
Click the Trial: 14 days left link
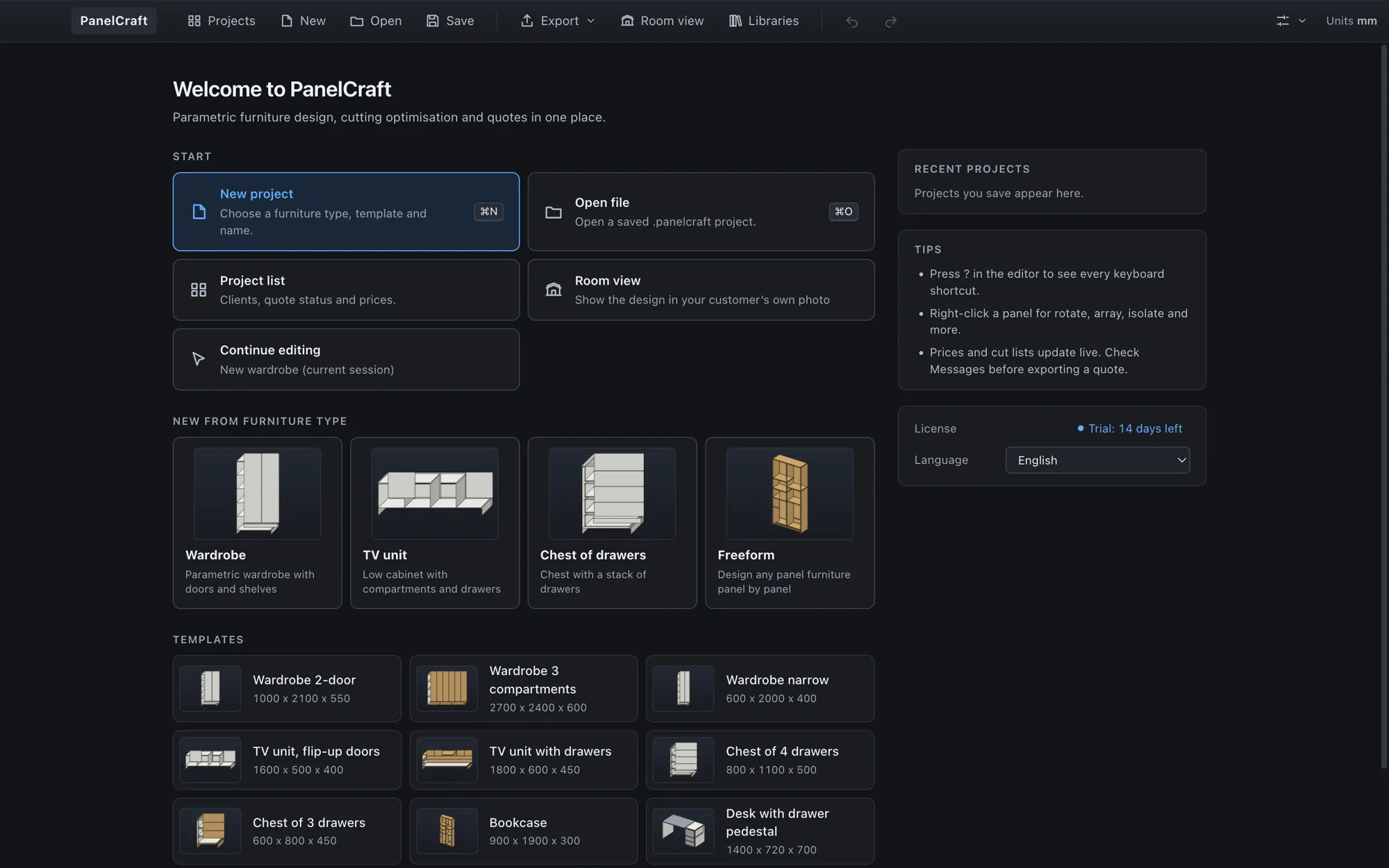pyautogui.click(x=1129, y=428)
